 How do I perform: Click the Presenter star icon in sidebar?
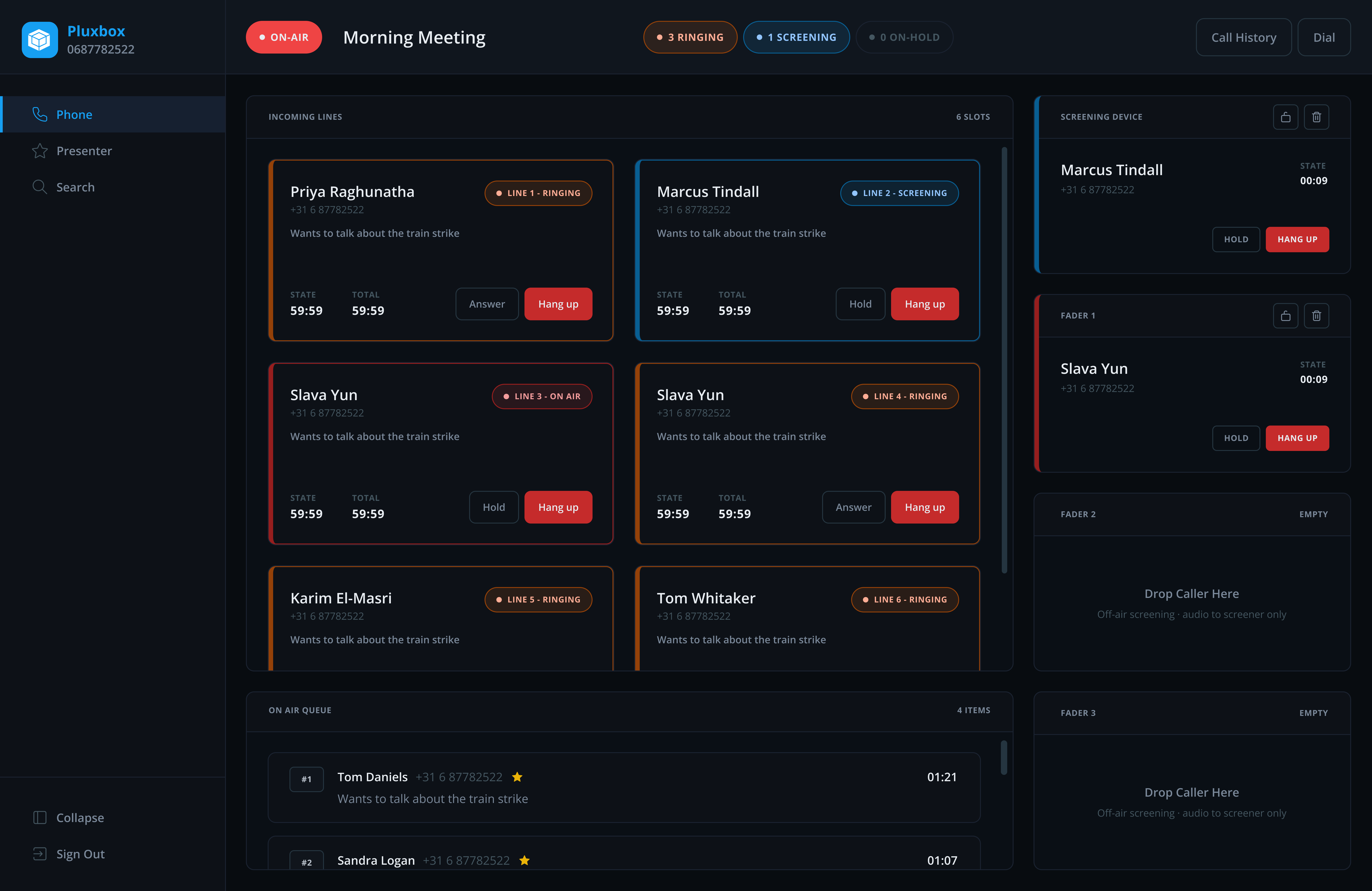[40, 151]
